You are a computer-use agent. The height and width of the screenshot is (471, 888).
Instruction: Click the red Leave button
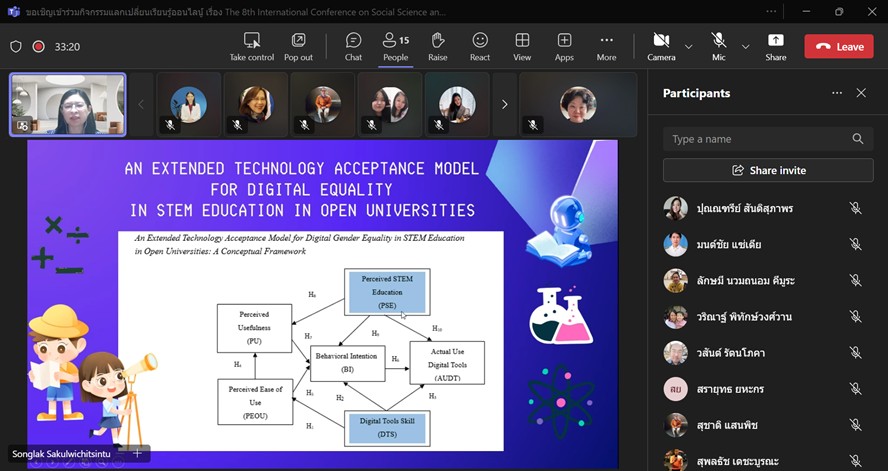click(838, 46)
